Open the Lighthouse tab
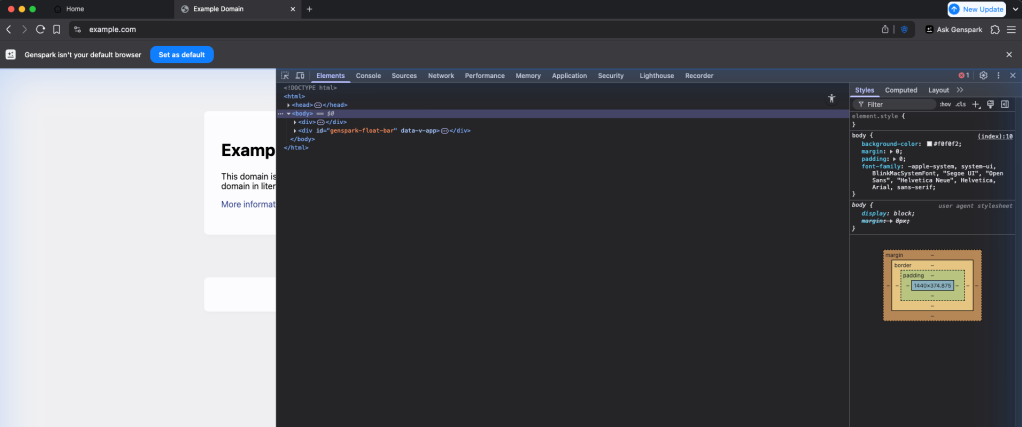The height and width of the screenshot is (427, 1022). (x=657, y=76)
